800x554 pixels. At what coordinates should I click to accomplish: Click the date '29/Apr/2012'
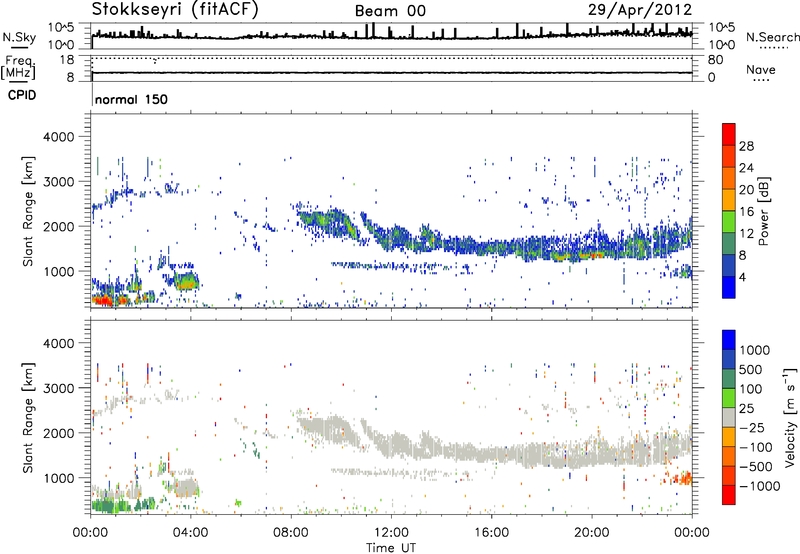(640, 10)
